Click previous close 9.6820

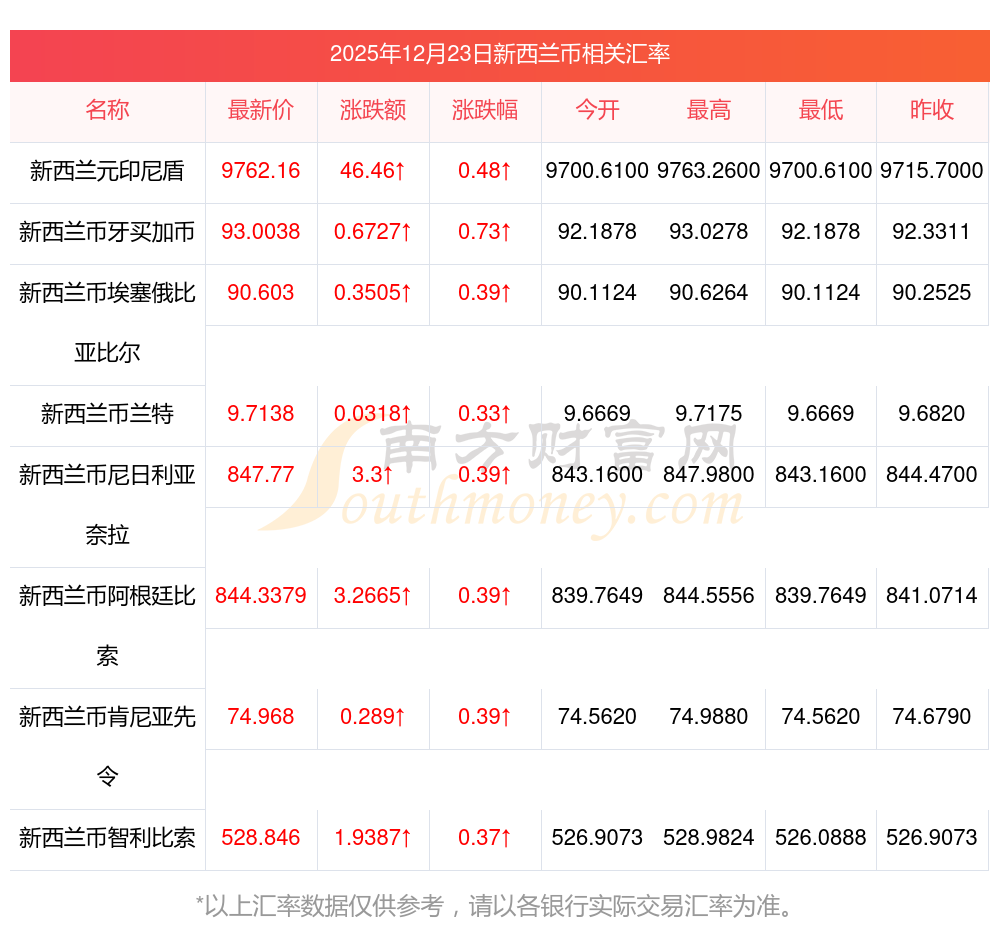tap(932, 413)
